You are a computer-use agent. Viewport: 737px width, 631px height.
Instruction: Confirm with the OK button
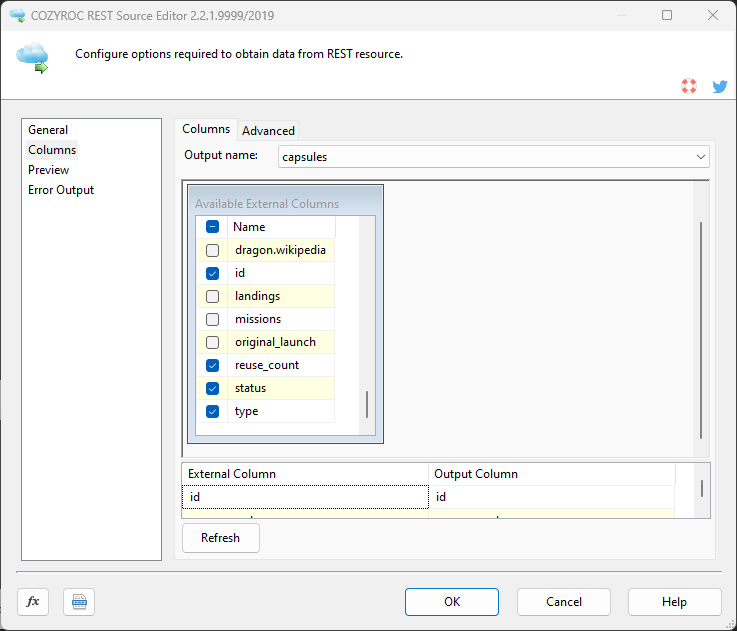[x=452, y=601]
